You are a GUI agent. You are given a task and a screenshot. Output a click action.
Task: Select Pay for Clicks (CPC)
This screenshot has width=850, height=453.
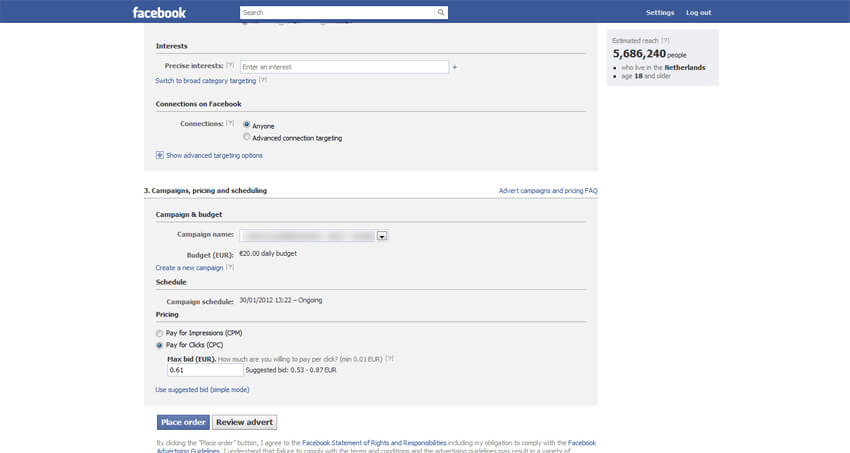pyautogui.click(x=159, y=345)
